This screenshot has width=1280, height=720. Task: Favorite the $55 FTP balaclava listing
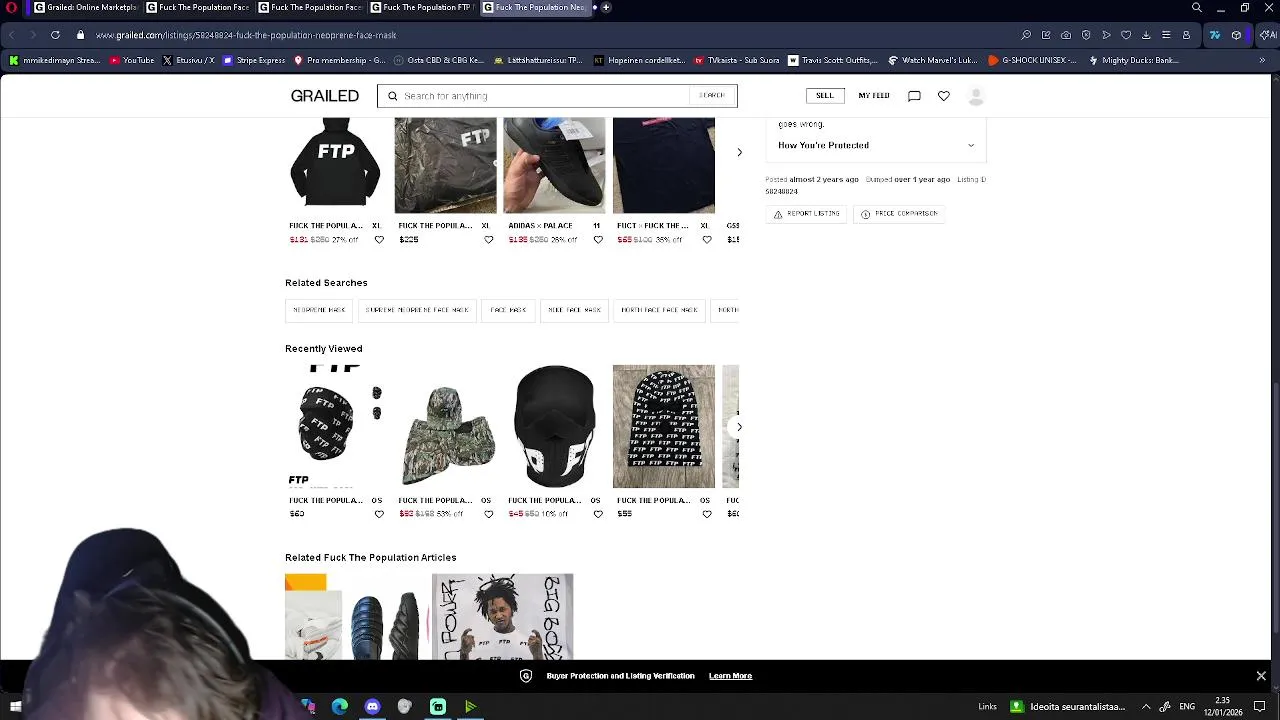point(707,514)
